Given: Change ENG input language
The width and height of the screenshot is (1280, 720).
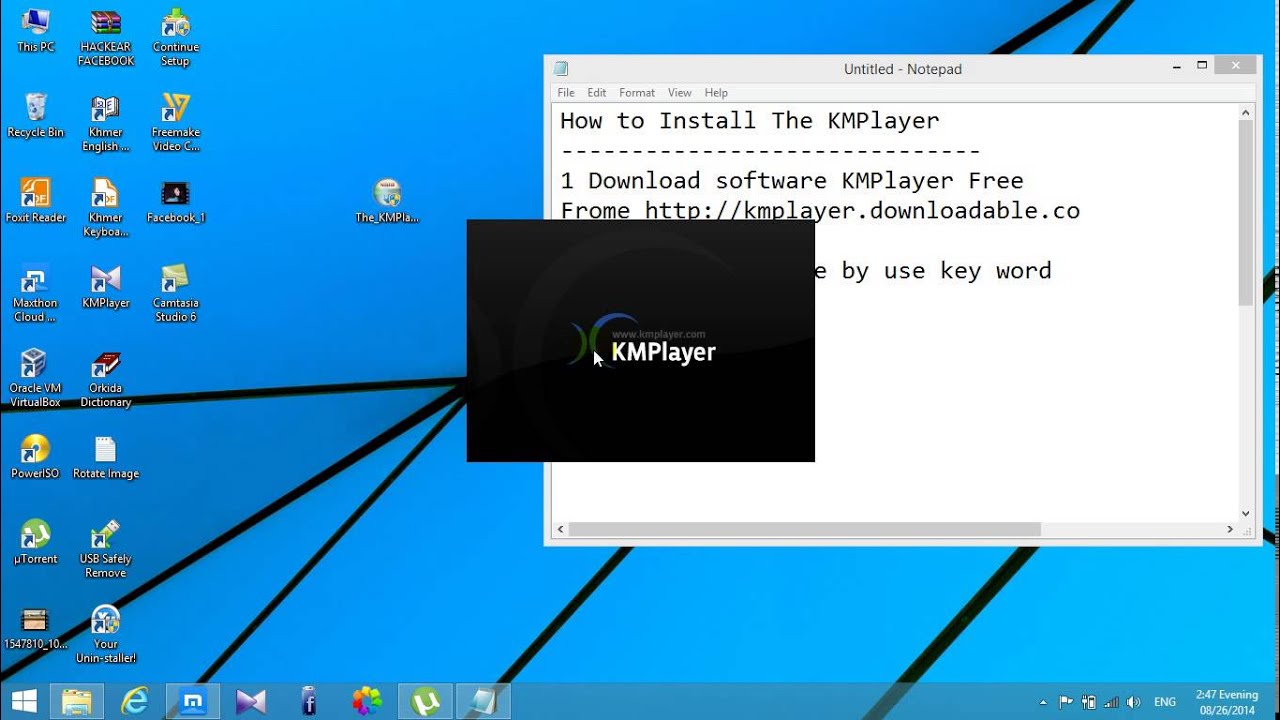Looking at the screenshot, I should pyautogui.click(x=1165, y=702).
